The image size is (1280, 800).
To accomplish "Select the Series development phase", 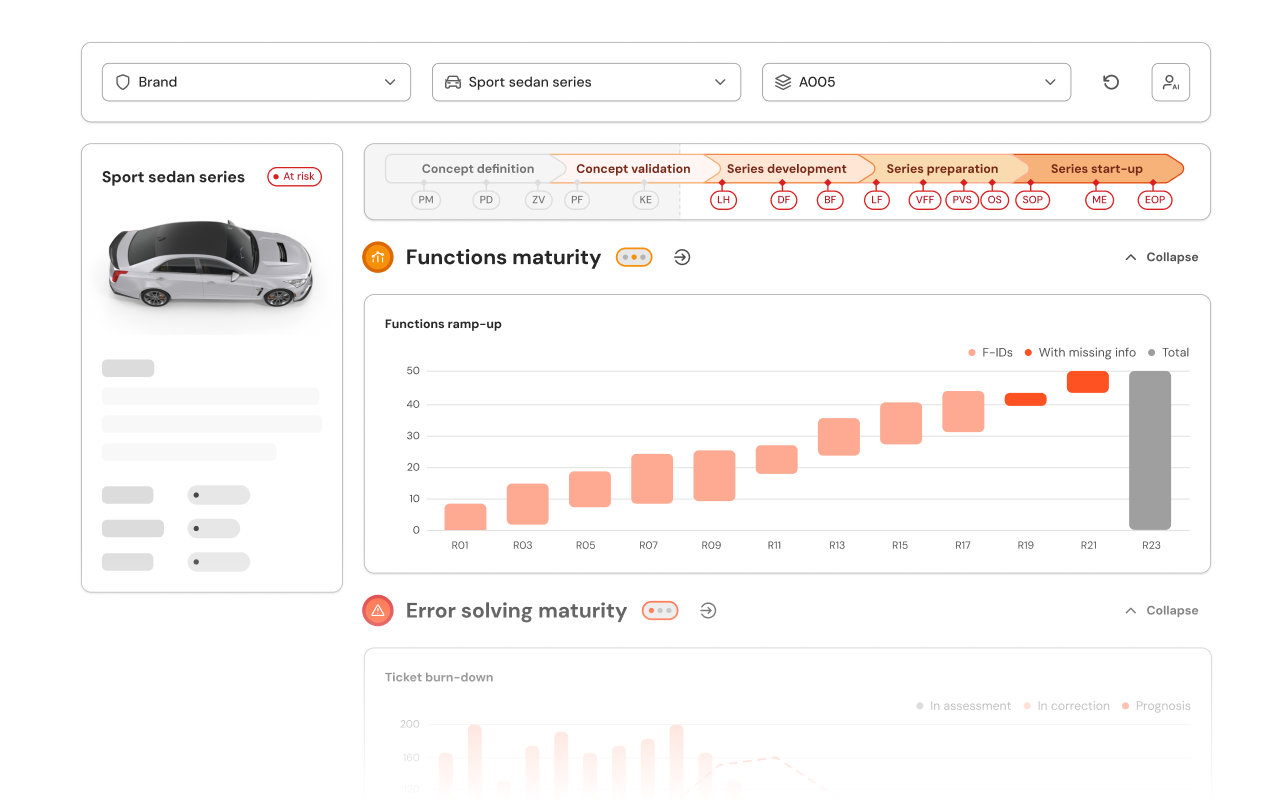I will click(x=786, y=169).
